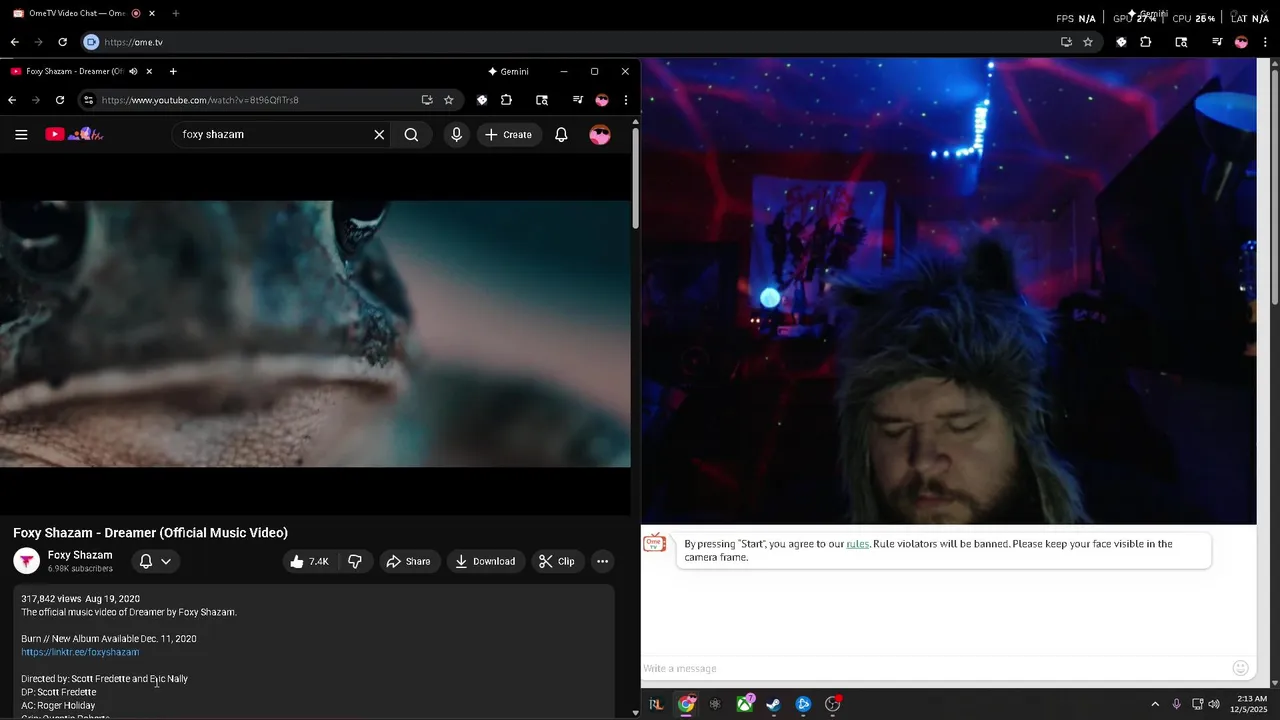Screen dimensions: 1280x720
Task: Open Foxy Shazam channel avatar
Action: pos(26,561)
